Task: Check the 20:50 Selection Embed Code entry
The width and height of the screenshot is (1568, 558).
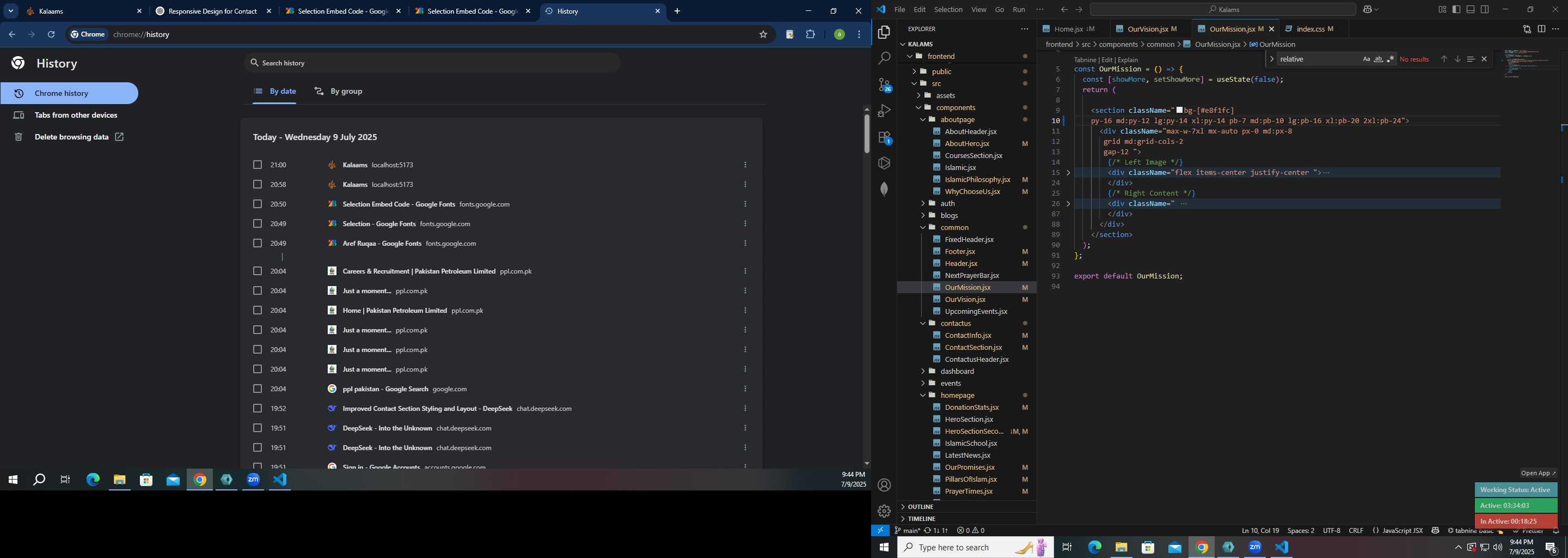Action: click(x=258, y=204)
